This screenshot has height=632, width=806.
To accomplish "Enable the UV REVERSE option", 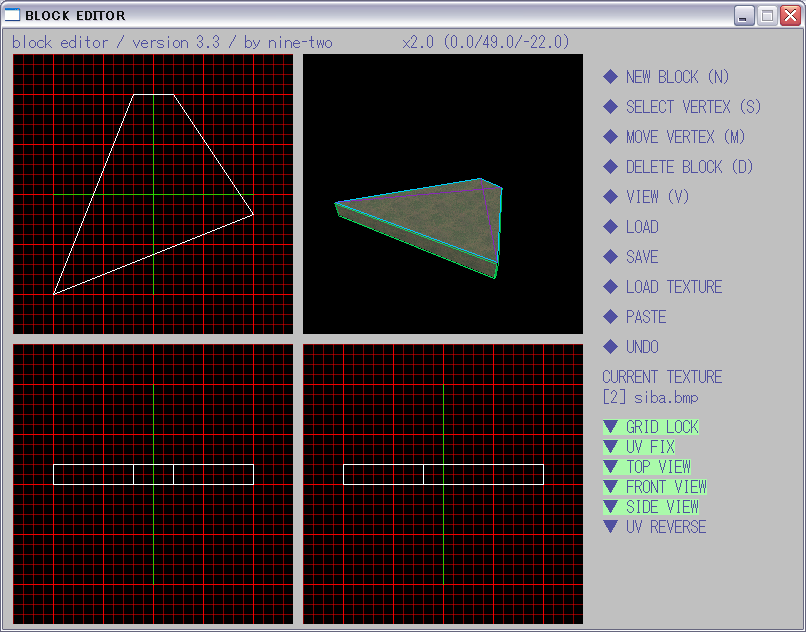I will pyautogui.click(x=665, y=527).
